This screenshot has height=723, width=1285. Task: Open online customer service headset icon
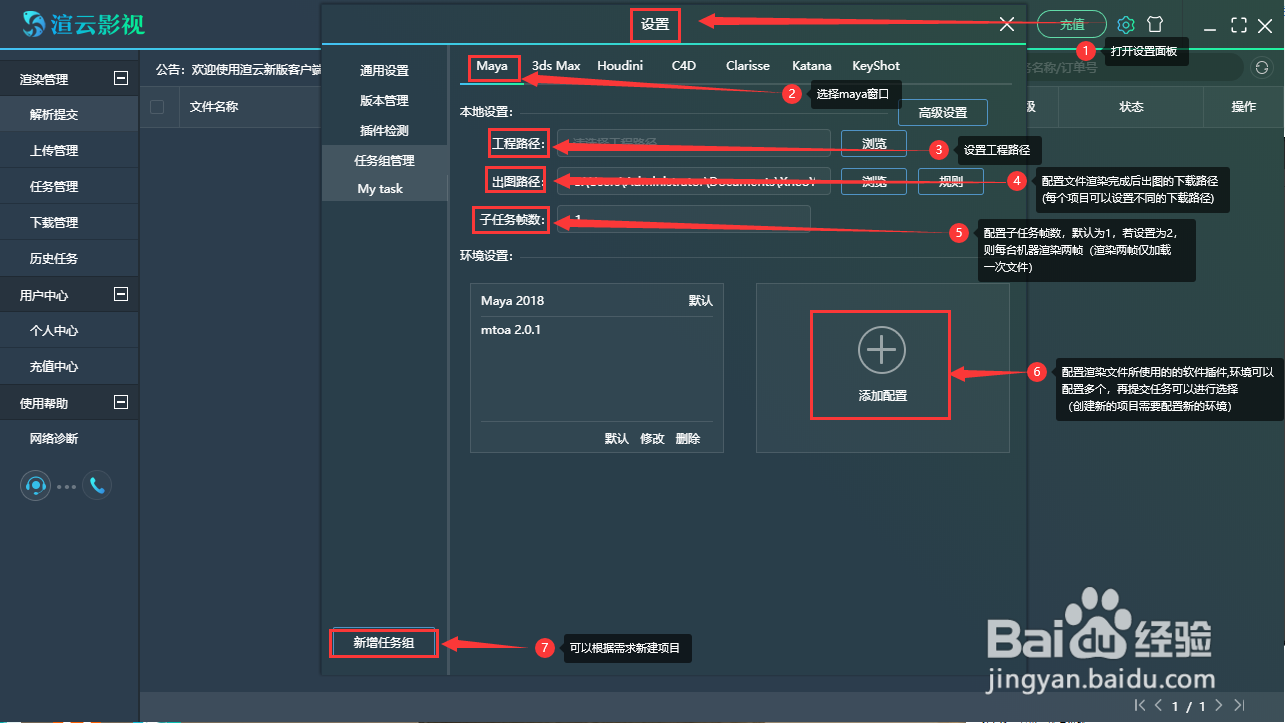click(x=36, y=486)
